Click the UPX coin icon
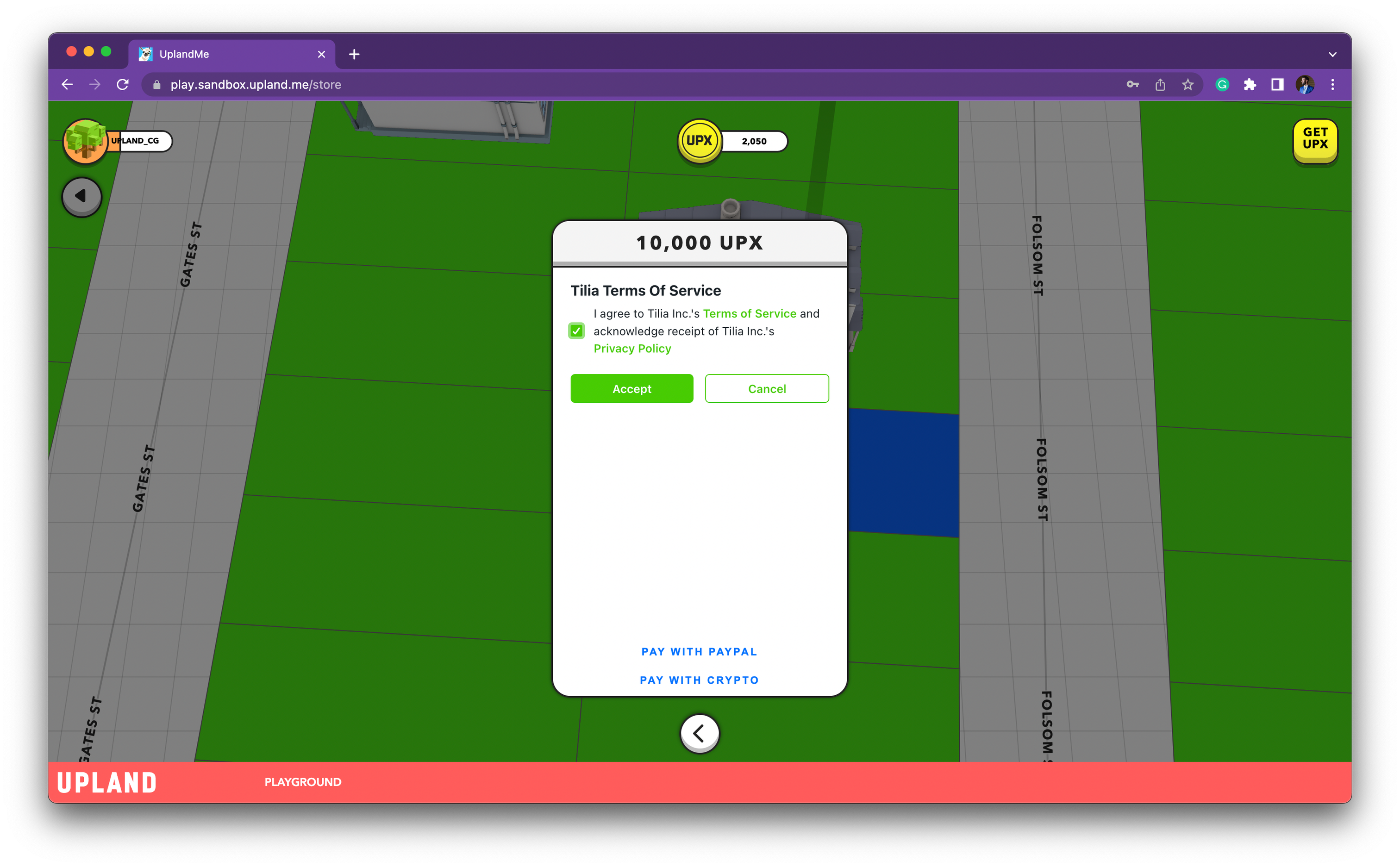 [x=699, y=140]
